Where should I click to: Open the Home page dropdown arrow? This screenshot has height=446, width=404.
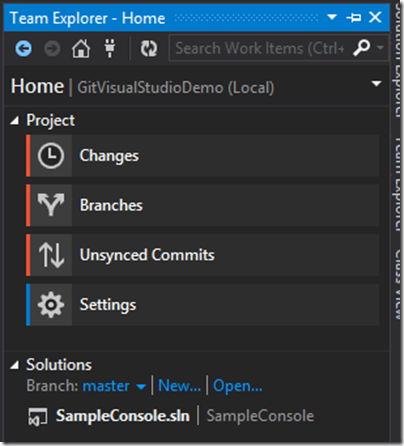[377, 83]
